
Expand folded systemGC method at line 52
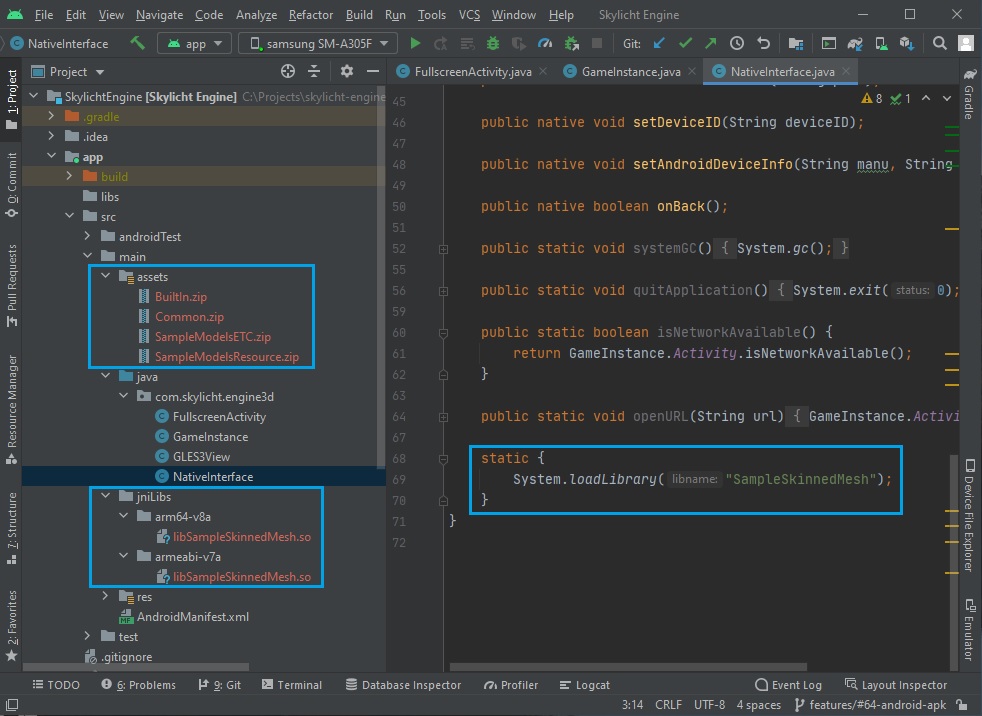[x=443, y=249]
